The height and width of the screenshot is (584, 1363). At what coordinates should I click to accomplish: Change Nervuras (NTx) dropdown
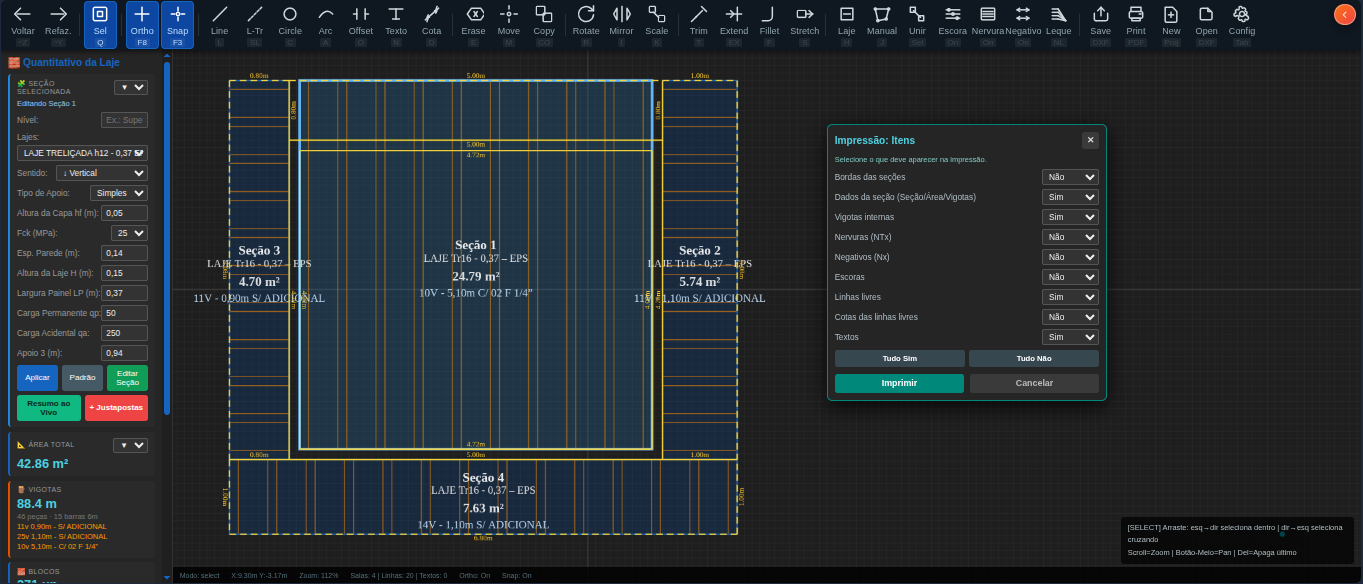1070,237
